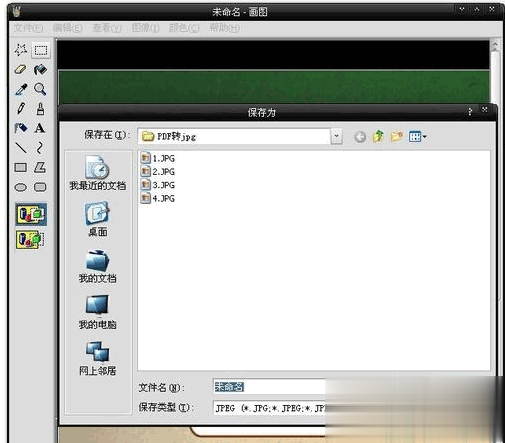Select file 1.JPG
Screen dimensions: 505x443
click(x=158, y=158)
